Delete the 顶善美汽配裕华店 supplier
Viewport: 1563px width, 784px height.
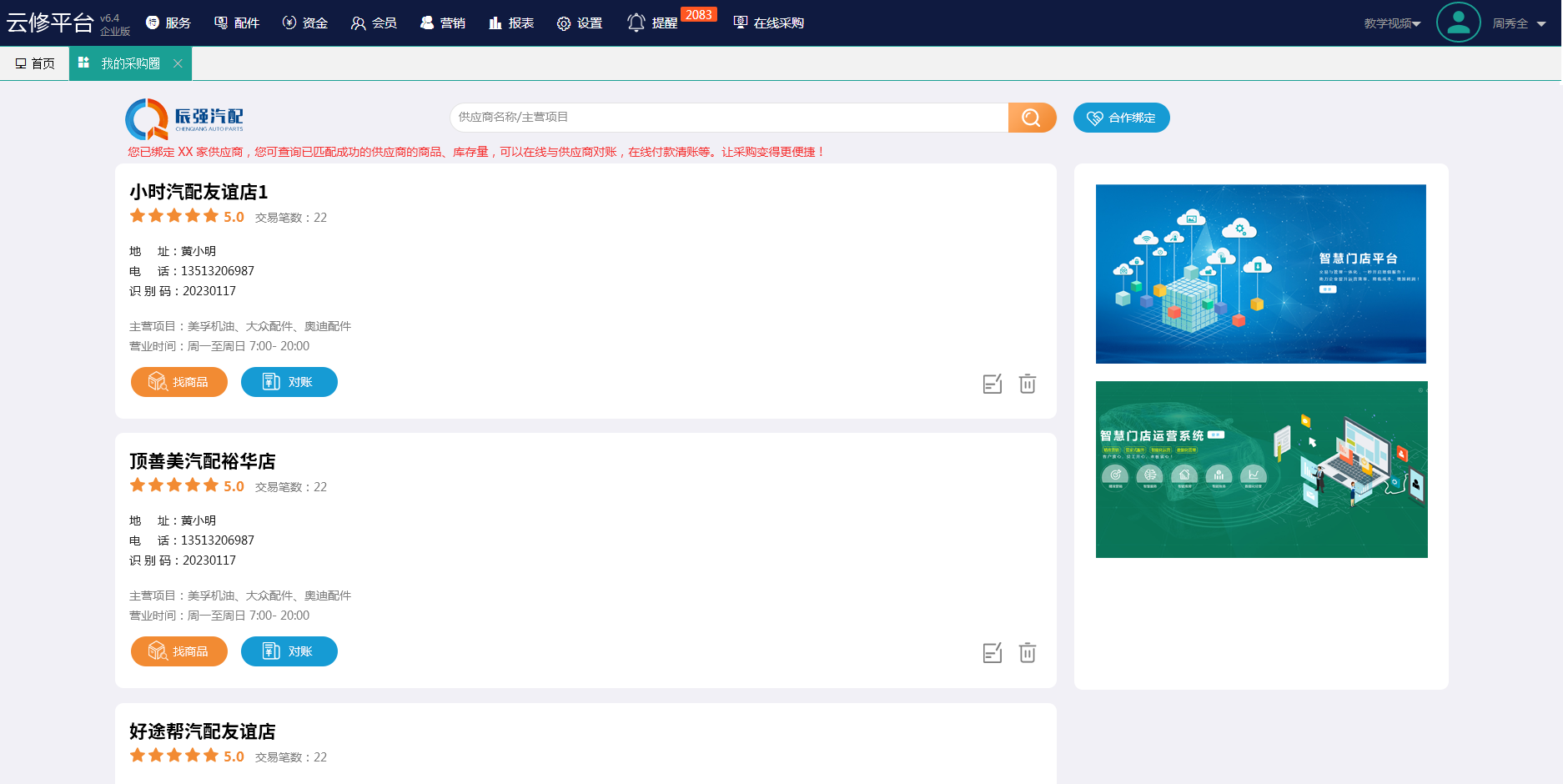(1028, 653)
